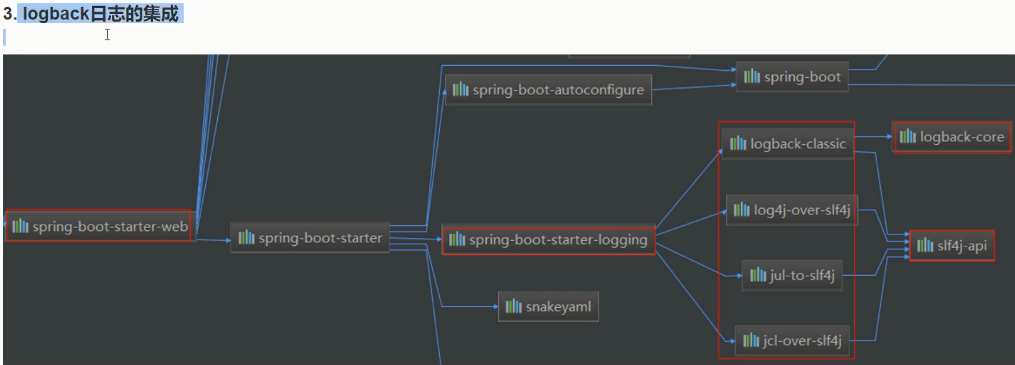The image size is (1015, 365).
Task: Select the slf4j-api node
Action: click(x=952, y=245)
